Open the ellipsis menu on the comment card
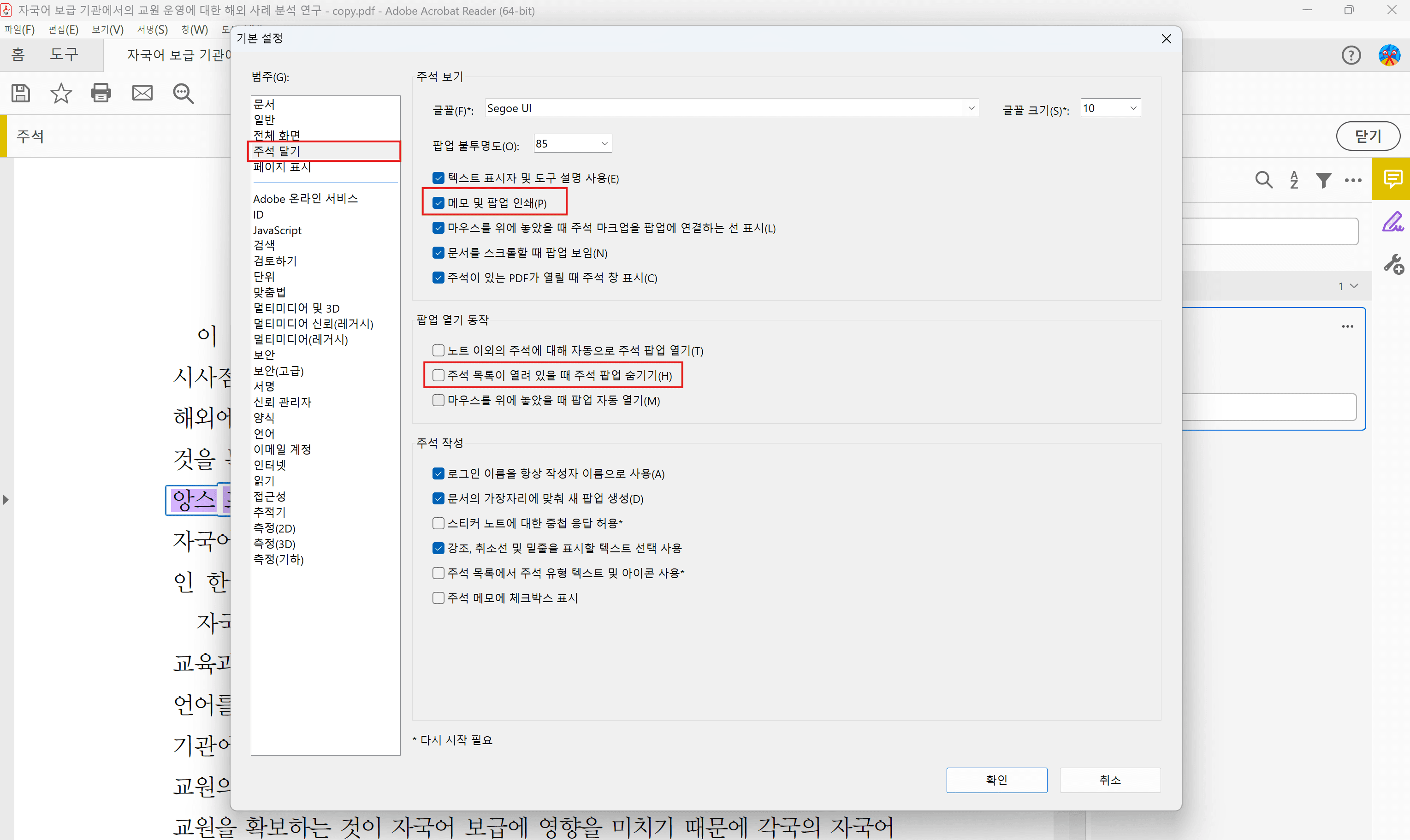Image resolution: width=1410 pixels, height=840 pixels. 1347,326
